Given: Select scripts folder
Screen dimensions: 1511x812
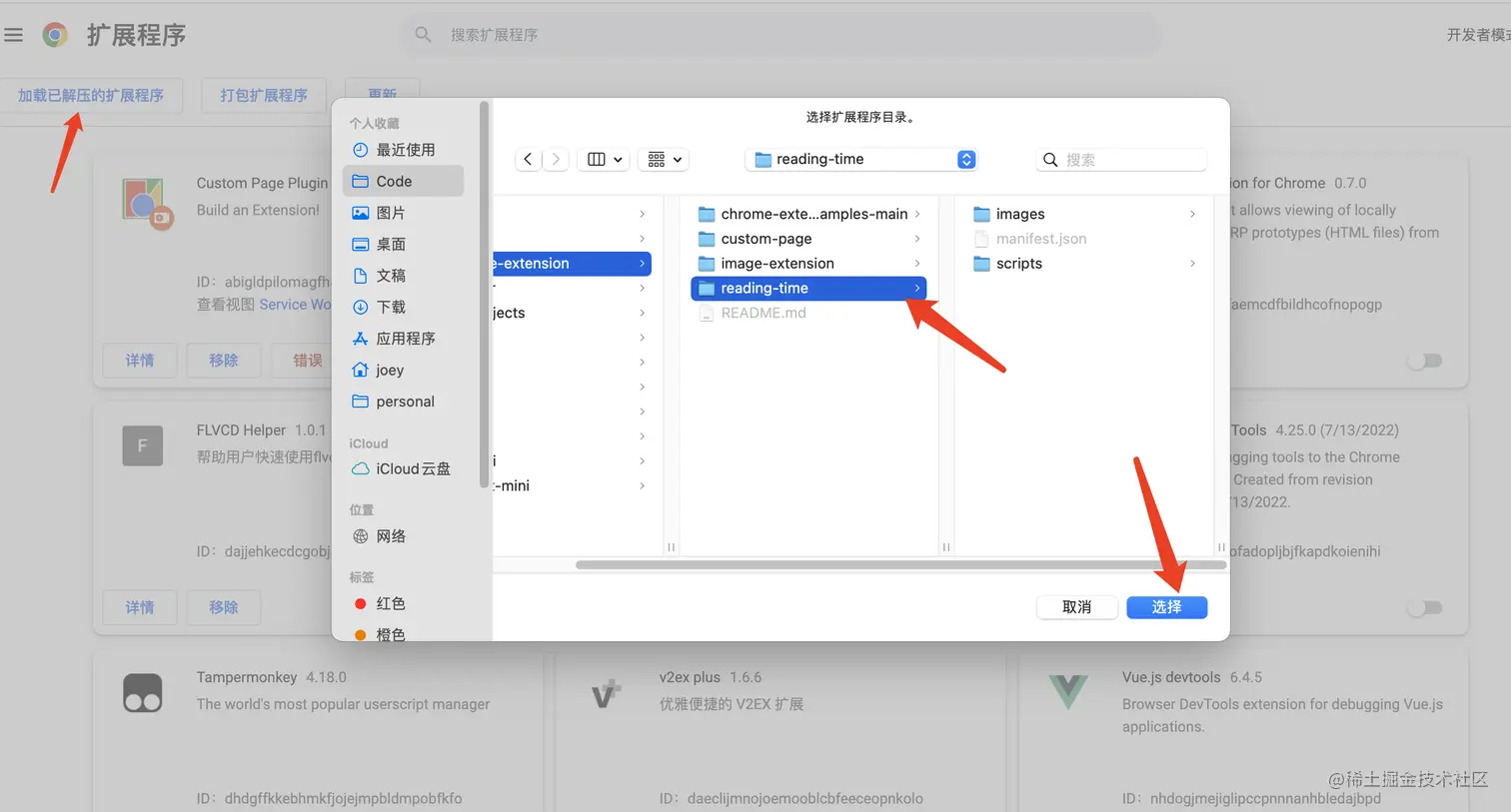Looking at the screenshot, I should point(1084,264).
